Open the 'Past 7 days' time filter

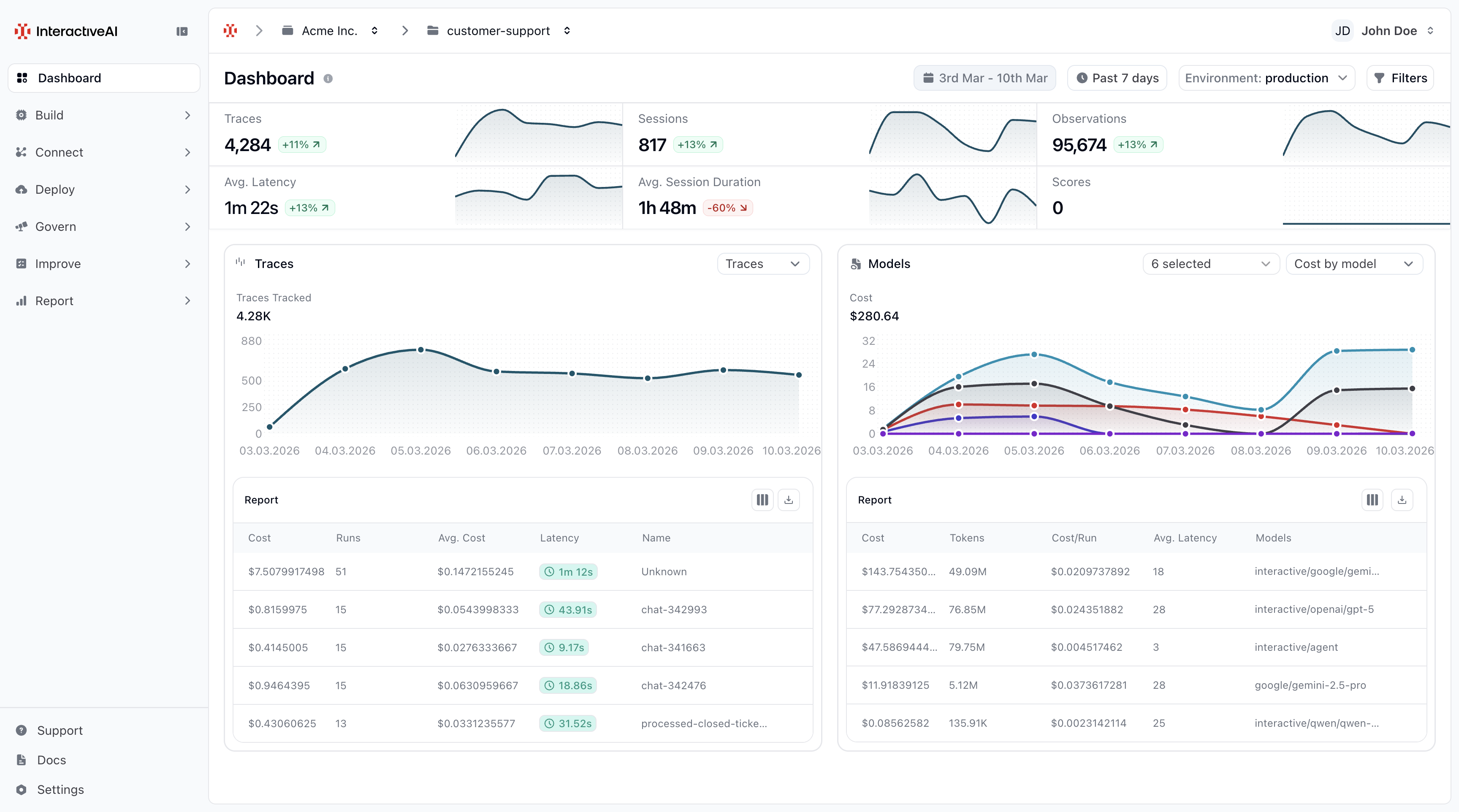pos(1116,78)
